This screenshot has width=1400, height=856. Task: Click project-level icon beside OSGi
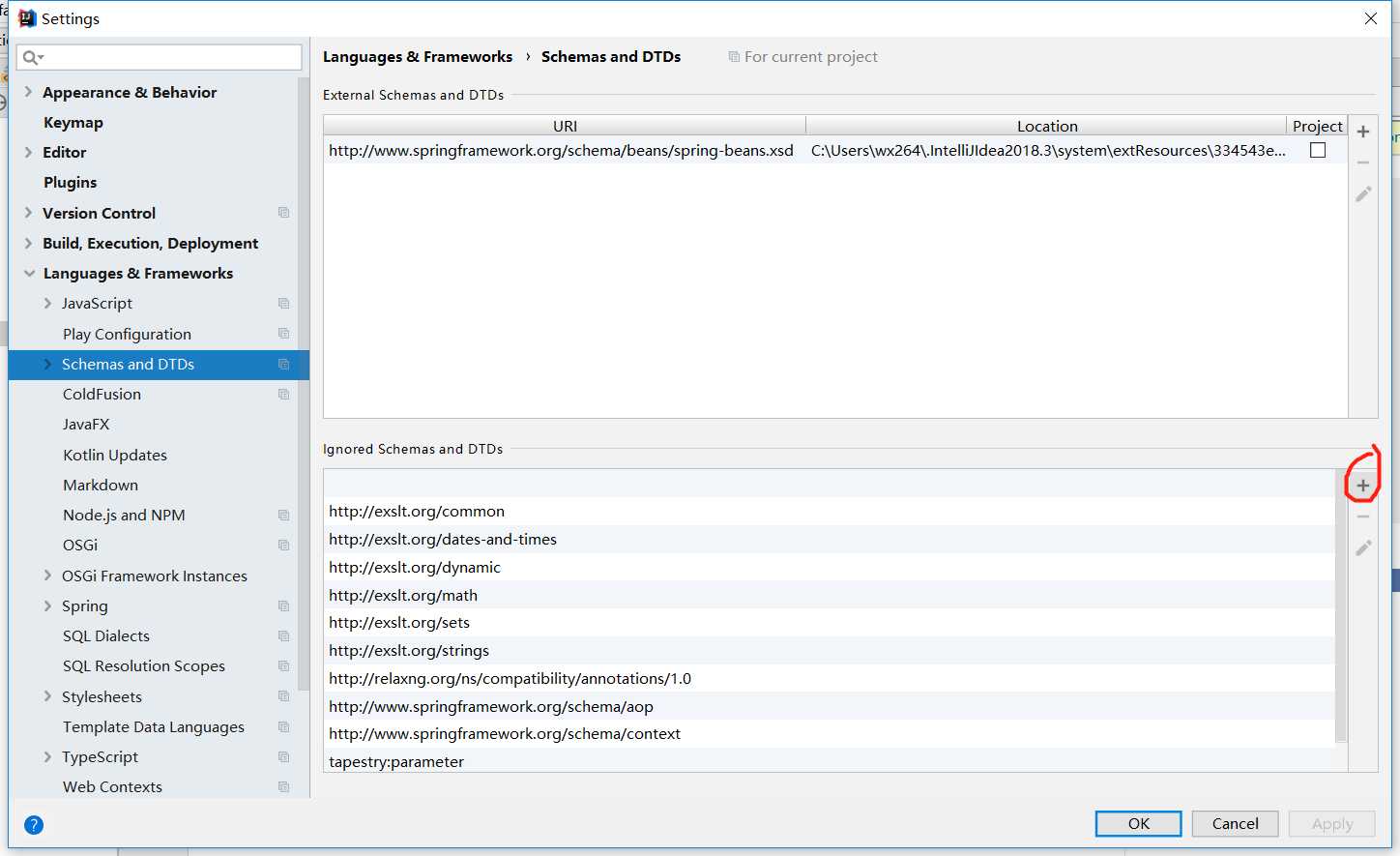[283, 545]
